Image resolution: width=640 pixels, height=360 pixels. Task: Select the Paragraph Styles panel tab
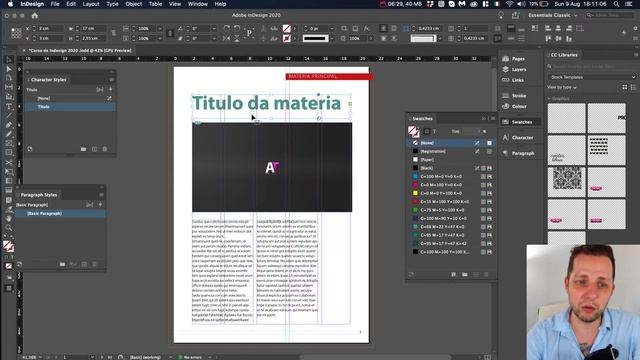point(39,195)
